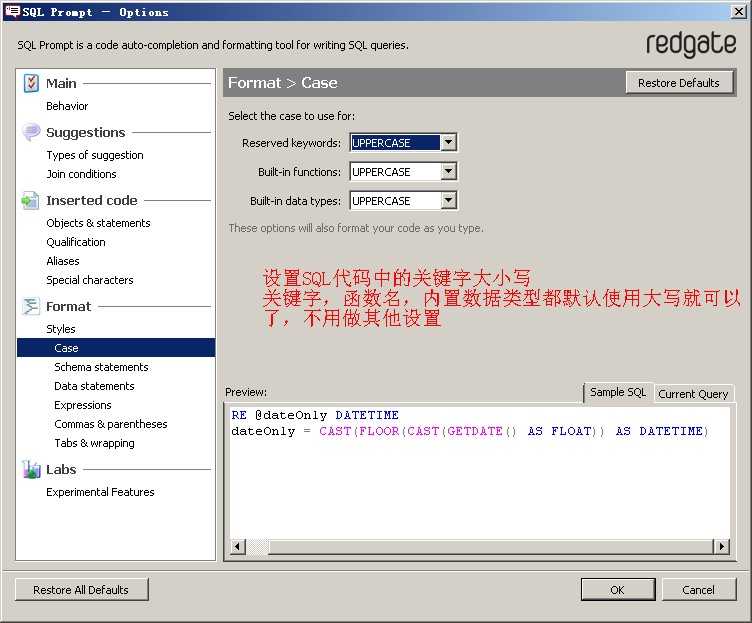The height and width of the screenshot is (623, 752).
Task: Click the Inserted code section heading
Action: point(92,200)
